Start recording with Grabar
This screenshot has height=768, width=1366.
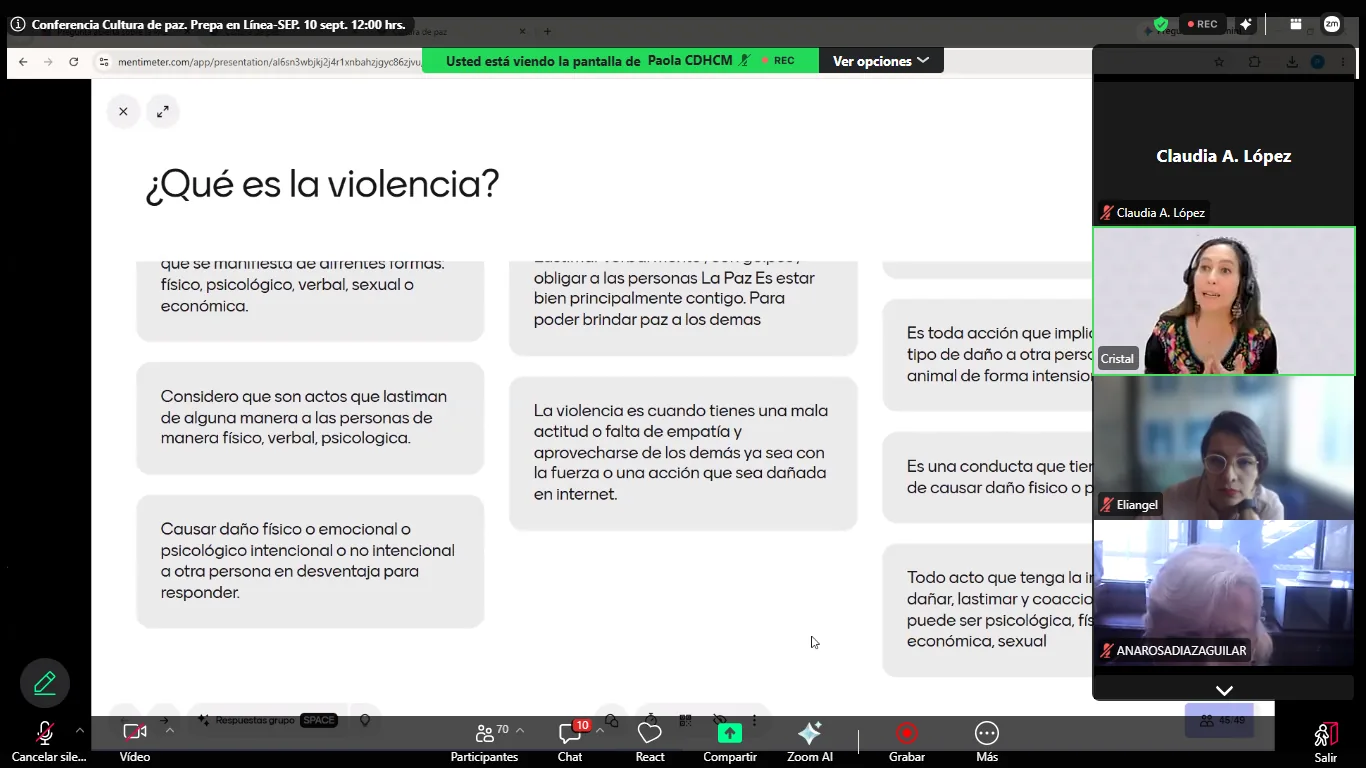[907, 741]
